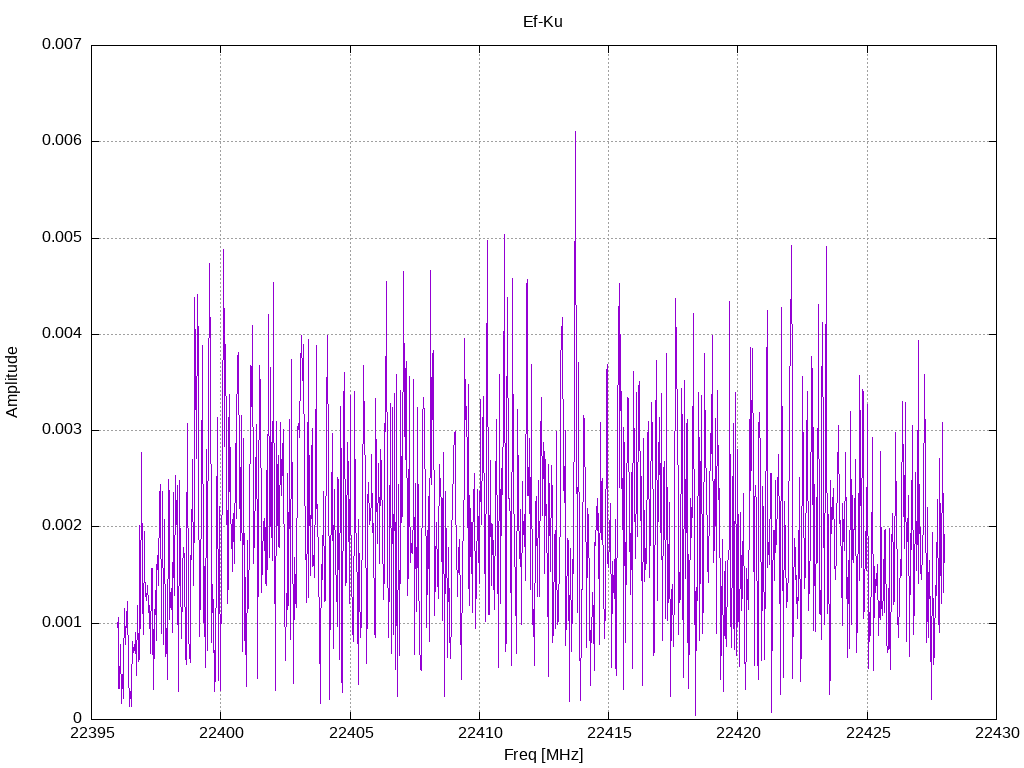Click x-axis tick label 22430
1024x768 pixels.
[x=997, y=733]
